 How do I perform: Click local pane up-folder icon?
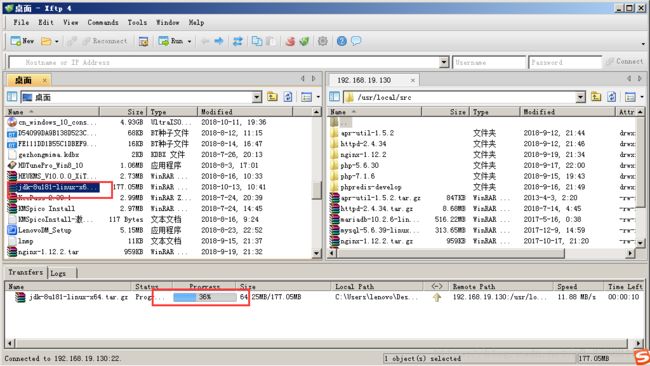click(x=272, y=97)
